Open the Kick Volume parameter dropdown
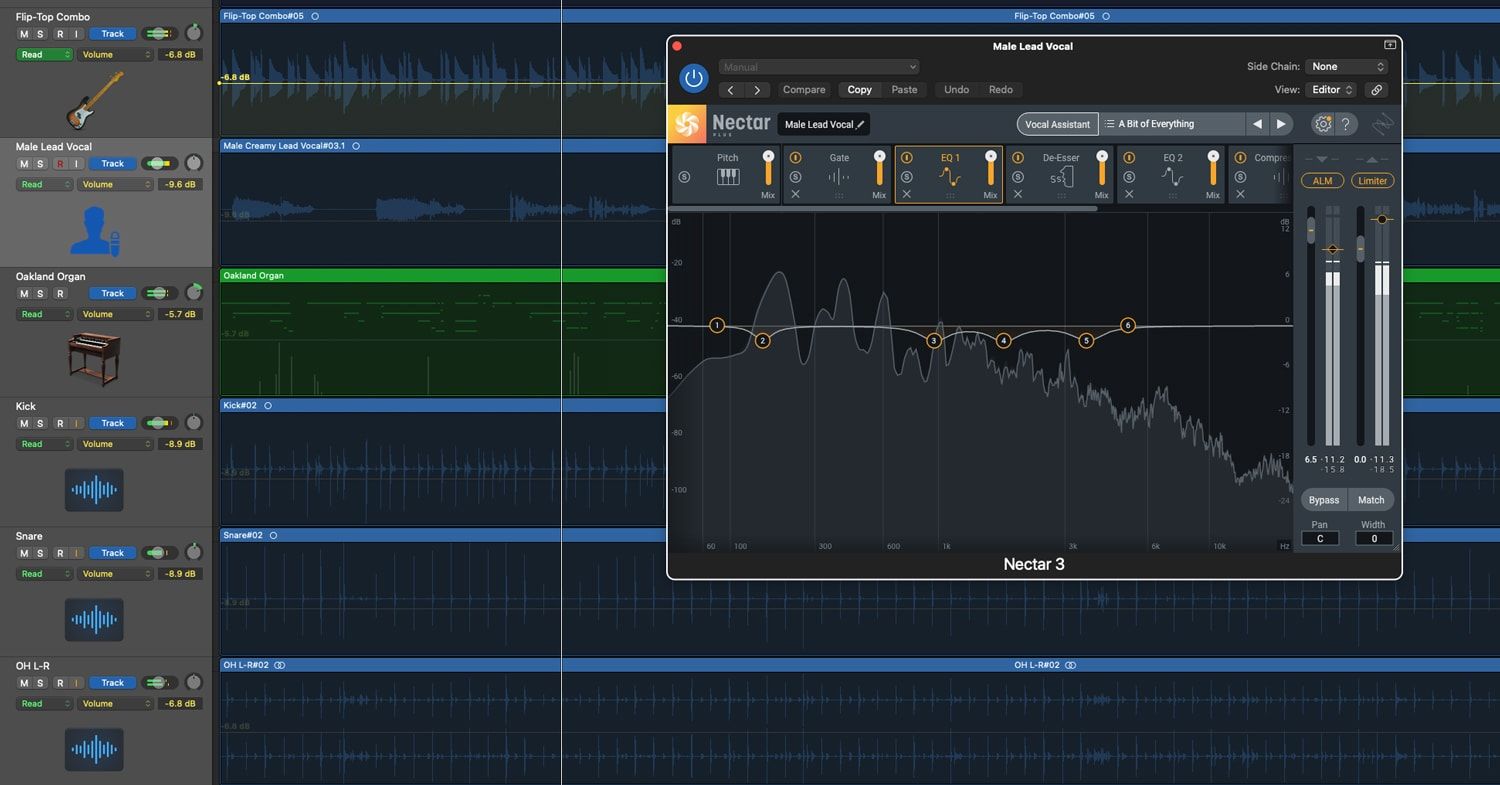This screenshot has height=785, width=1500. 114,445
